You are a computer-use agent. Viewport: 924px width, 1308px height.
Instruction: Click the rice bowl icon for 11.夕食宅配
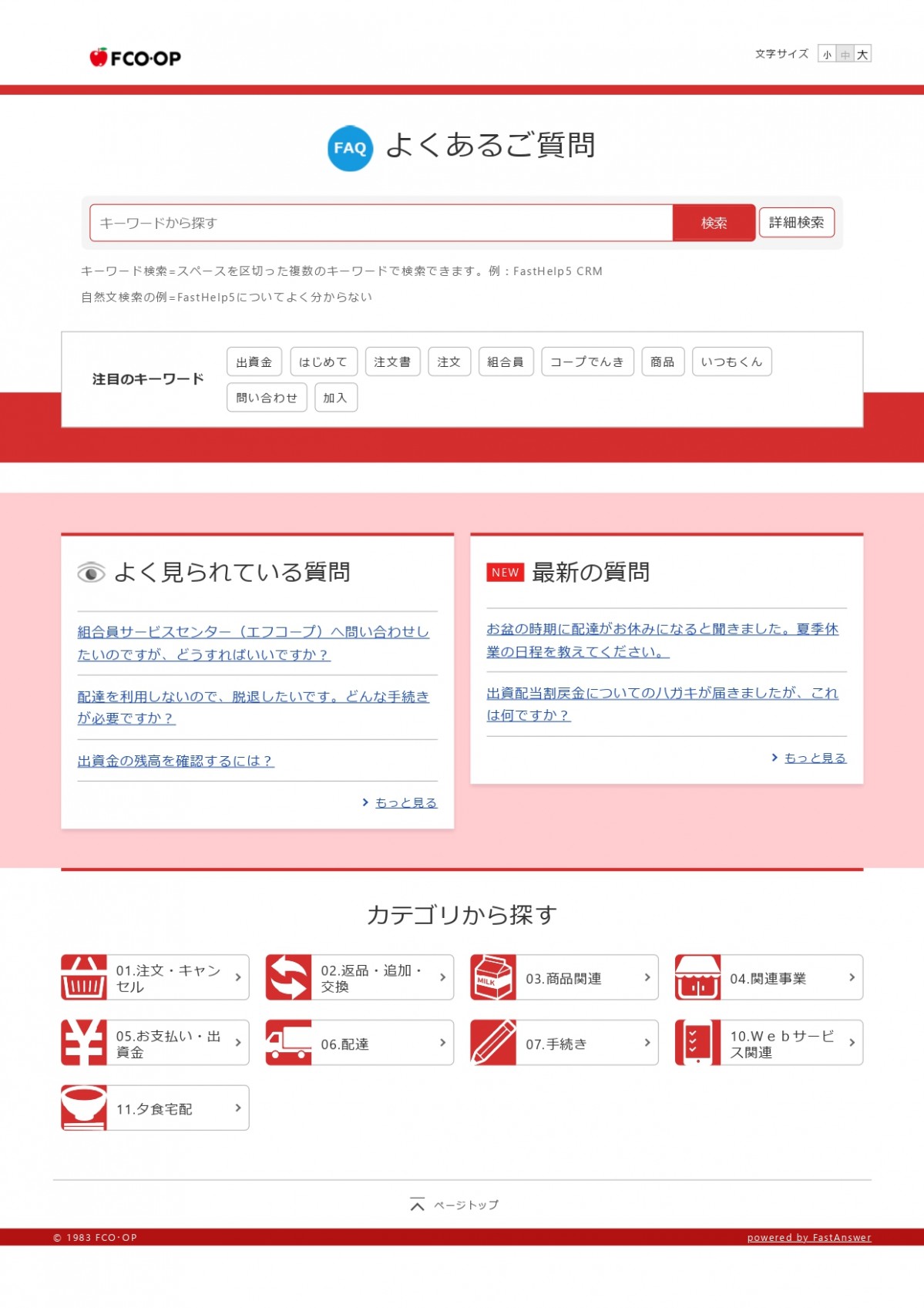tap(84, 1108)
